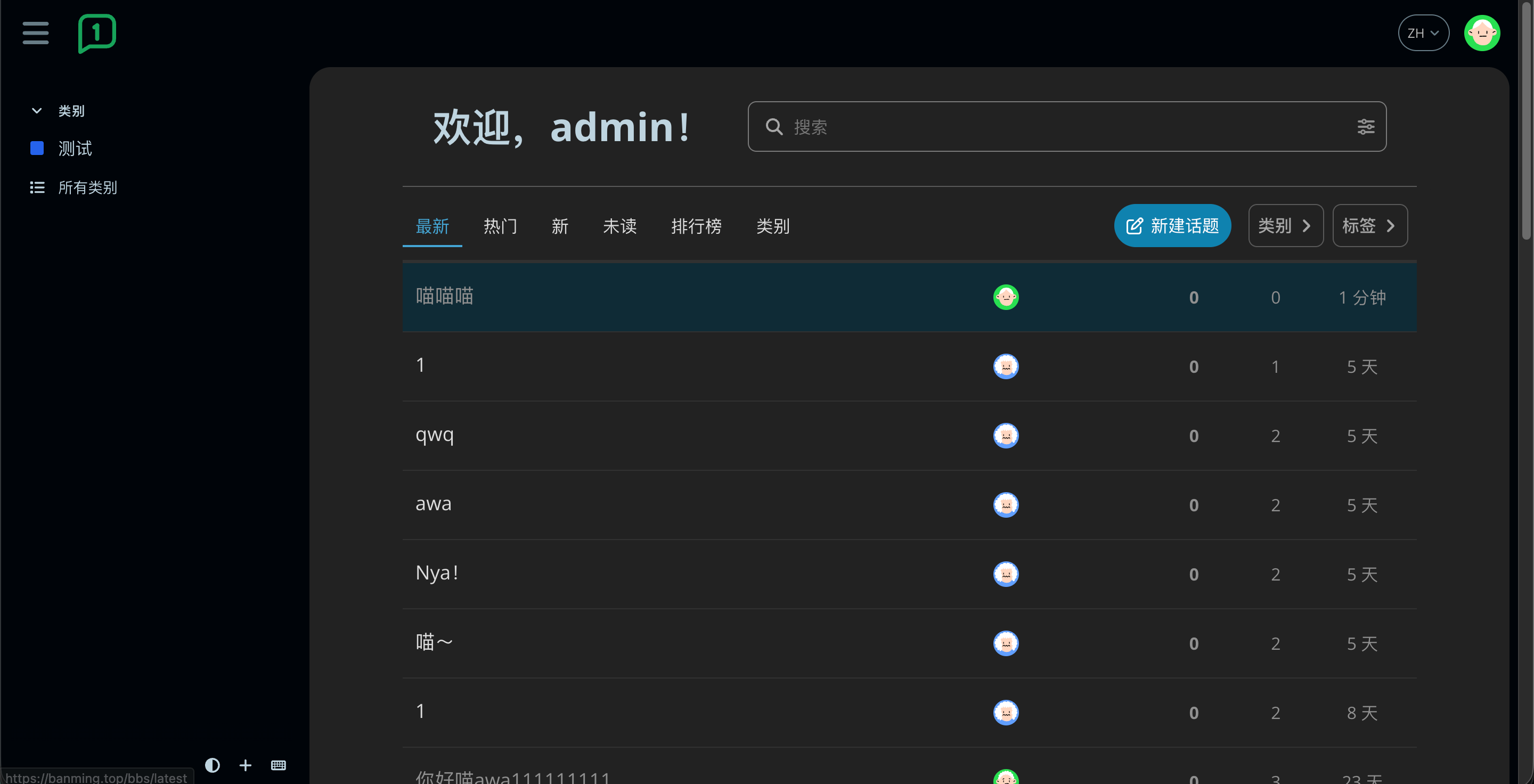Viewport: 1534px width, 784px height.
Task: Switch to the 新 tab
Action: click(x=560, y=226)
